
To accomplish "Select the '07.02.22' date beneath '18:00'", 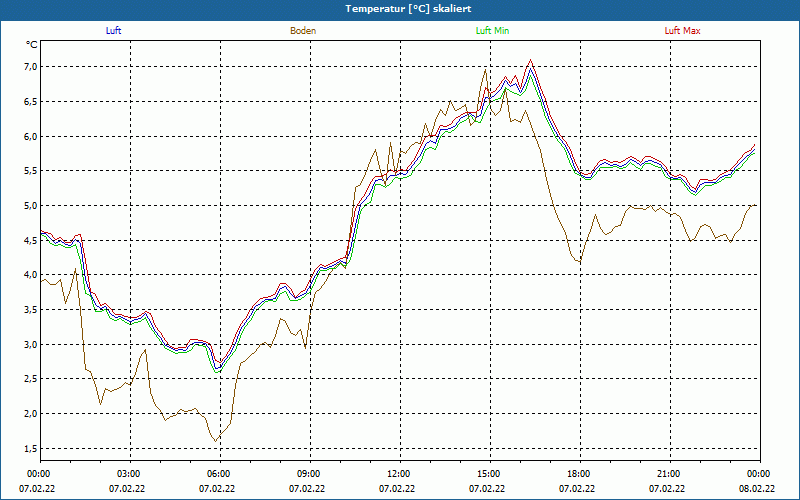I will tap(577, 489).
